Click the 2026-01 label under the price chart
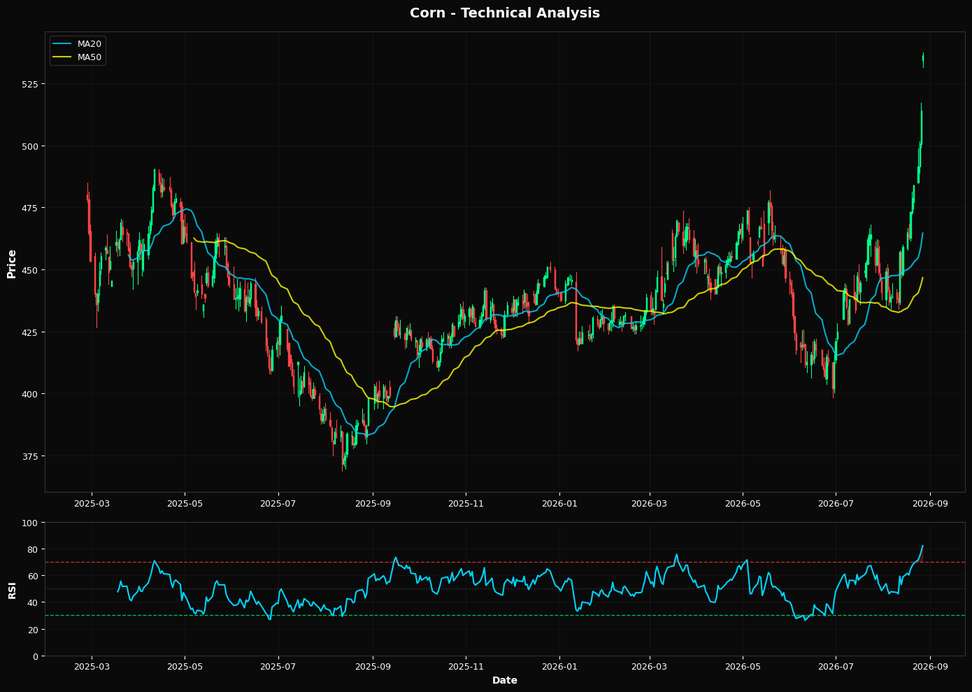972x692 pixels. point(559,503)
